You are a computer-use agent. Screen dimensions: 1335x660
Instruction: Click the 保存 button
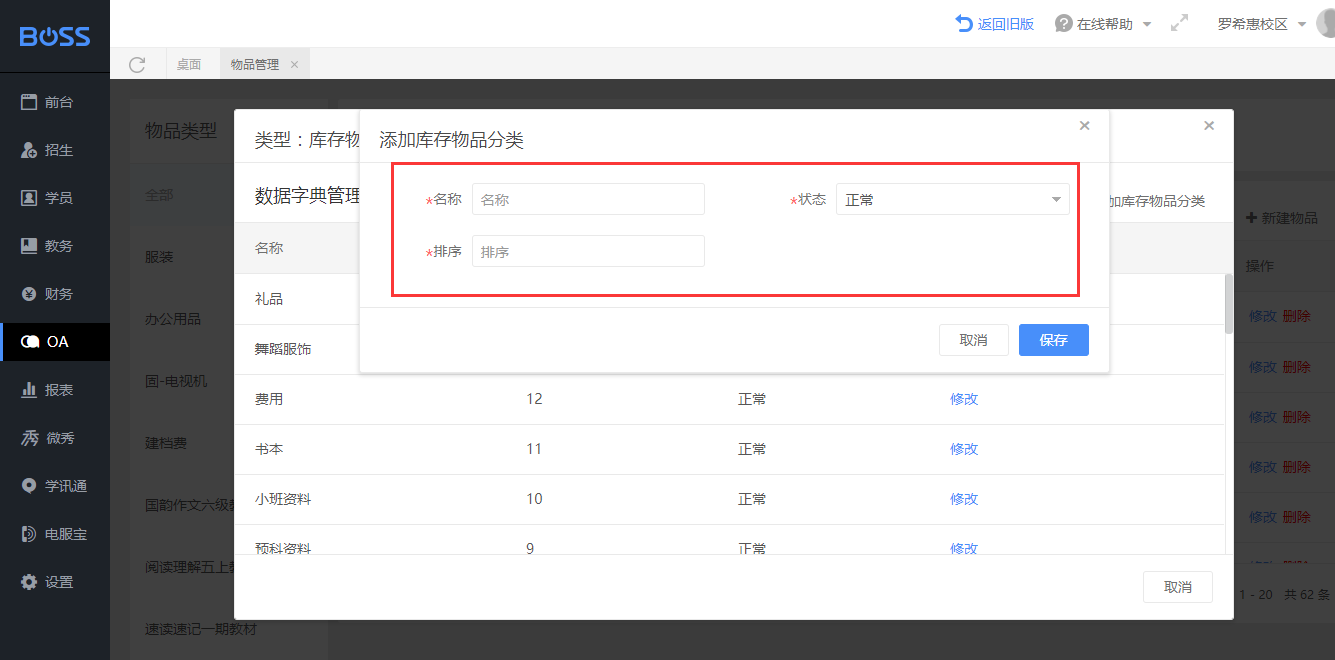pyautogui.click(x=1054, y=340)
